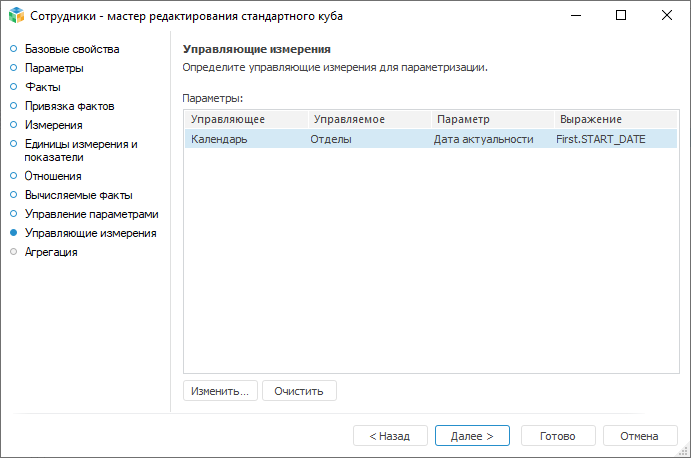This screenshot has height=458, width=691.
Task: Go to the Отношения step
Action: click(x=53, y=176)
